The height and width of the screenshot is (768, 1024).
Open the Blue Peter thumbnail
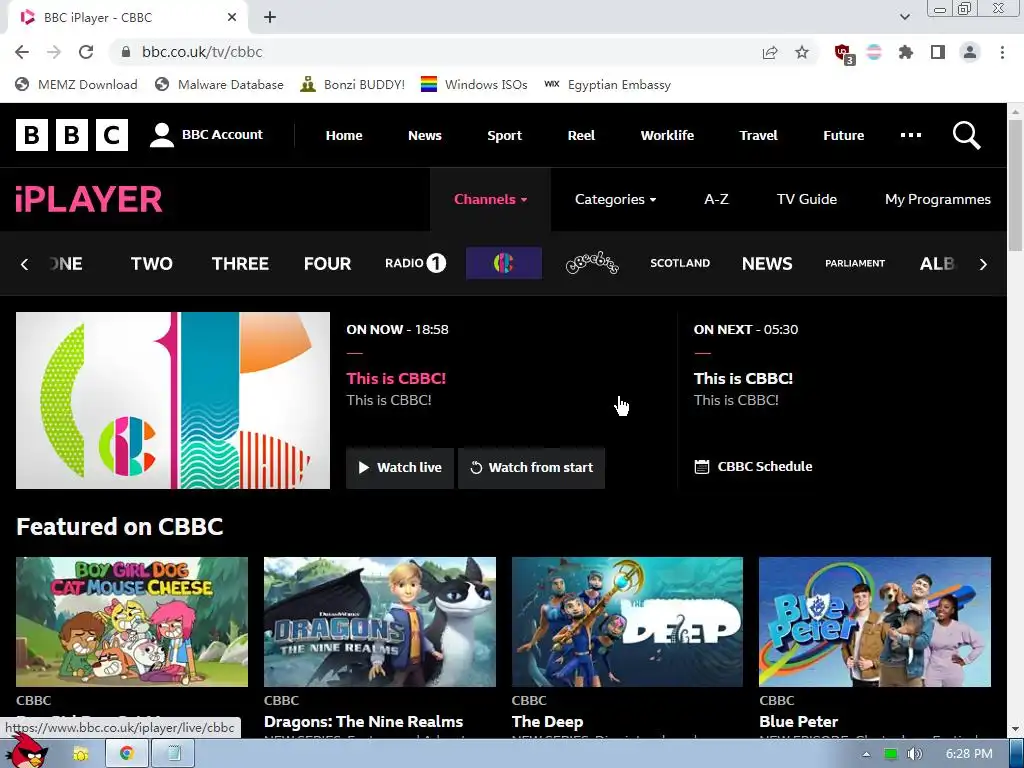tap(875, 622)
